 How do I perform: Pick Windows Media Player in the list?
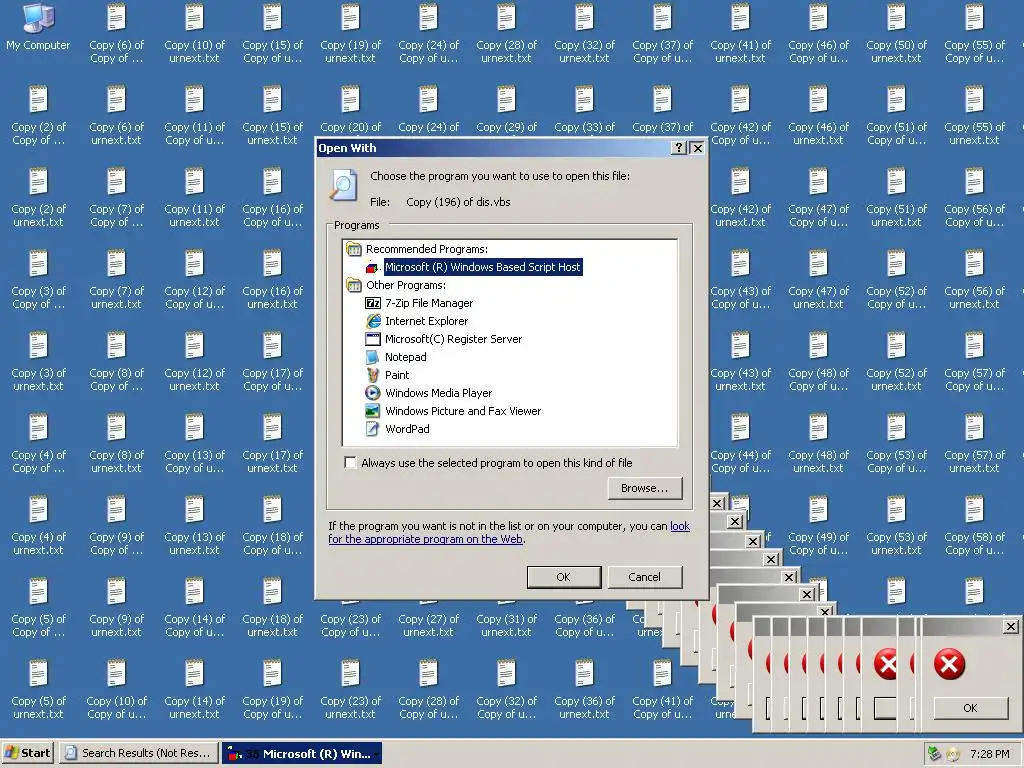(x=428, y=393)
